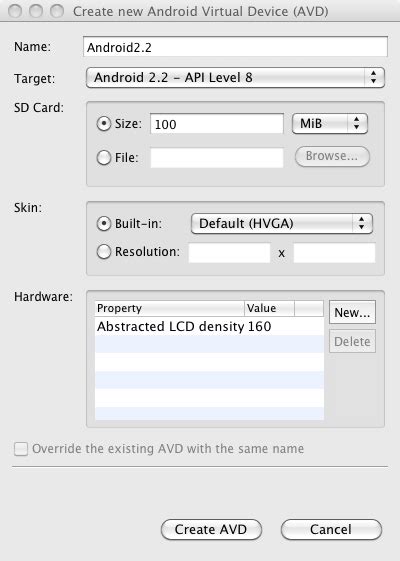Viewport: 400px width, 561px height.
Task: Click the Property column header
Action: 170,308
